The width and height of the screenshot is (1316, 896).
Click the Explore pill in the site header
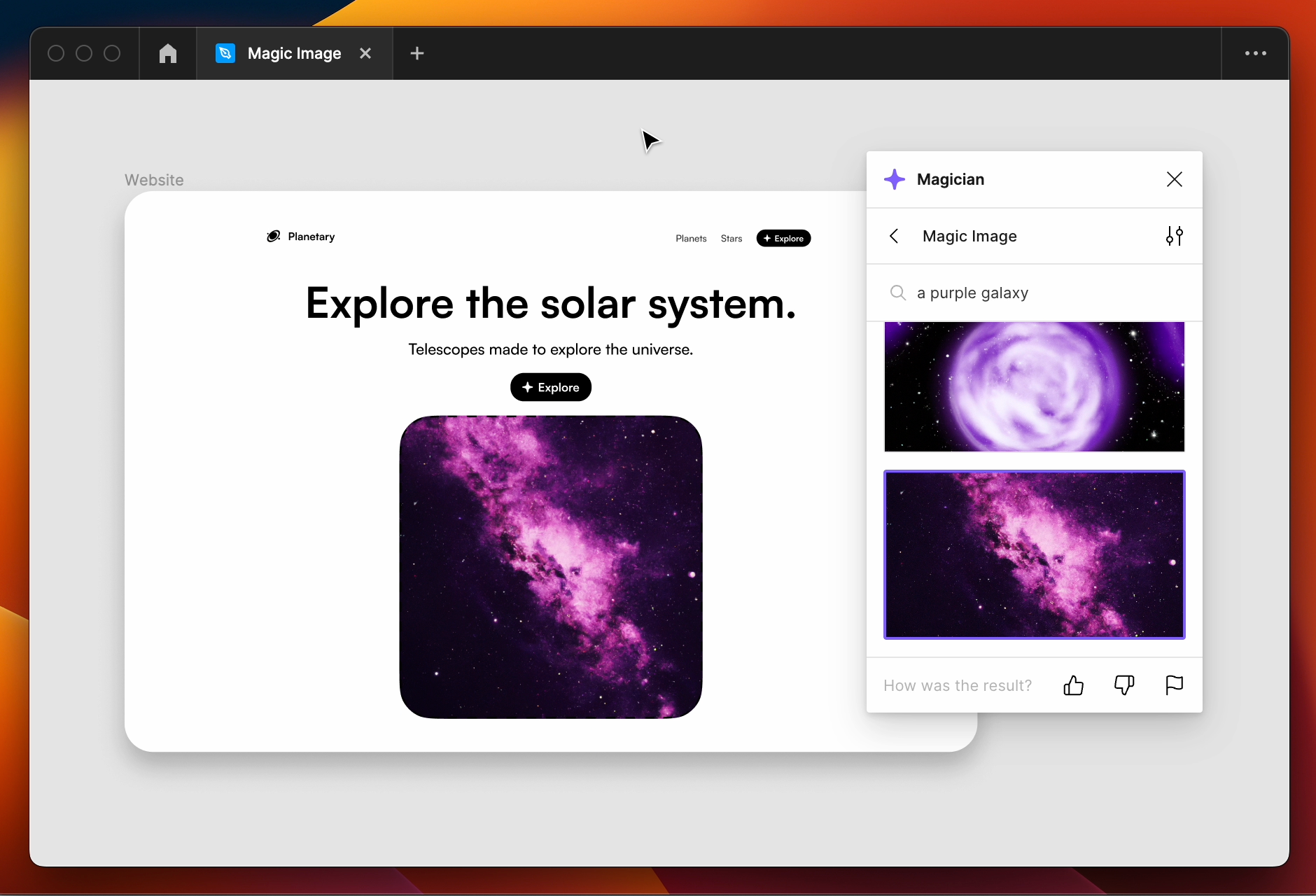point(783,238)
